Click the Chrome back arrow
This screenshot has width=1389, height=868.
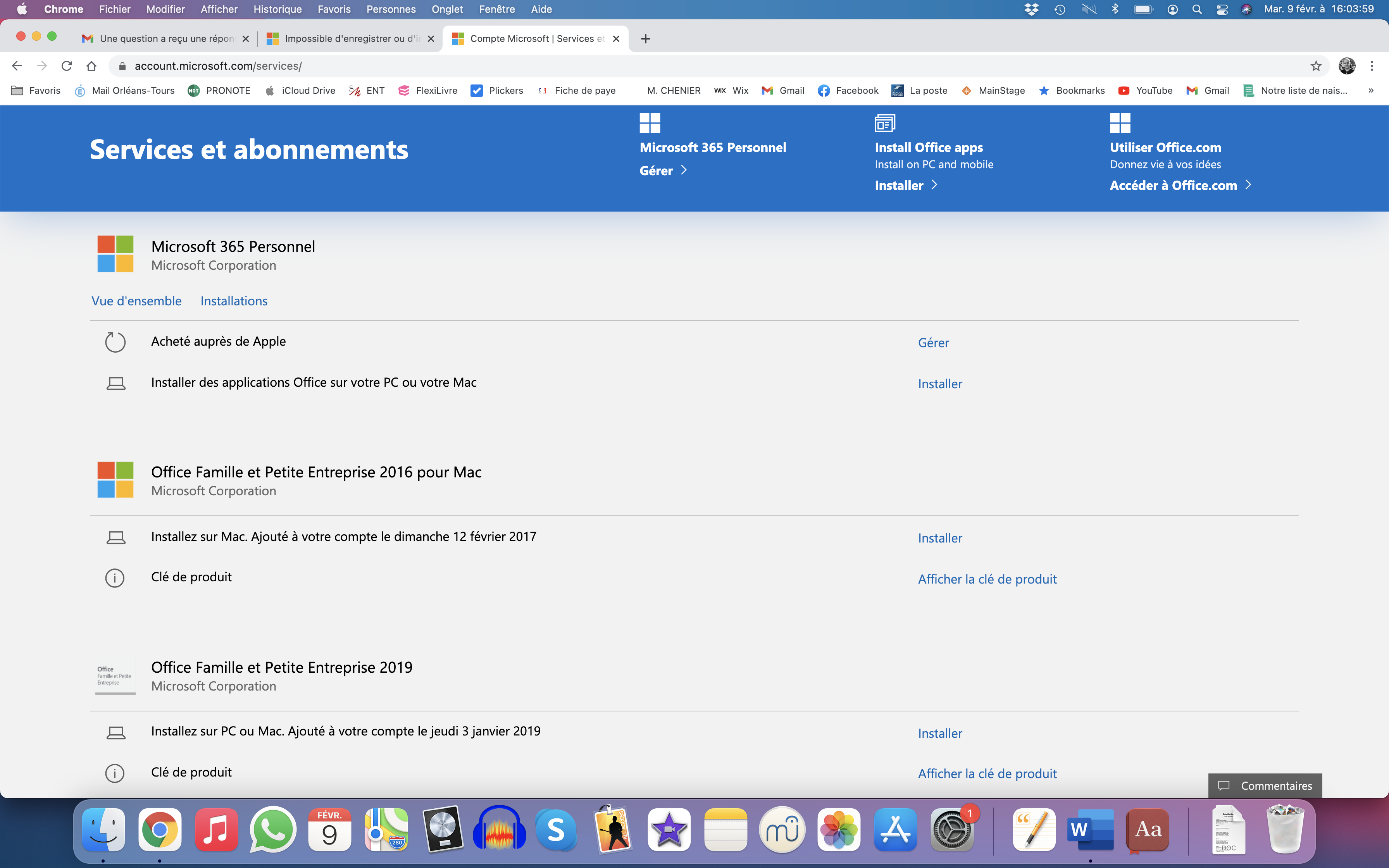pyautogui.click(x=17, y=66)
